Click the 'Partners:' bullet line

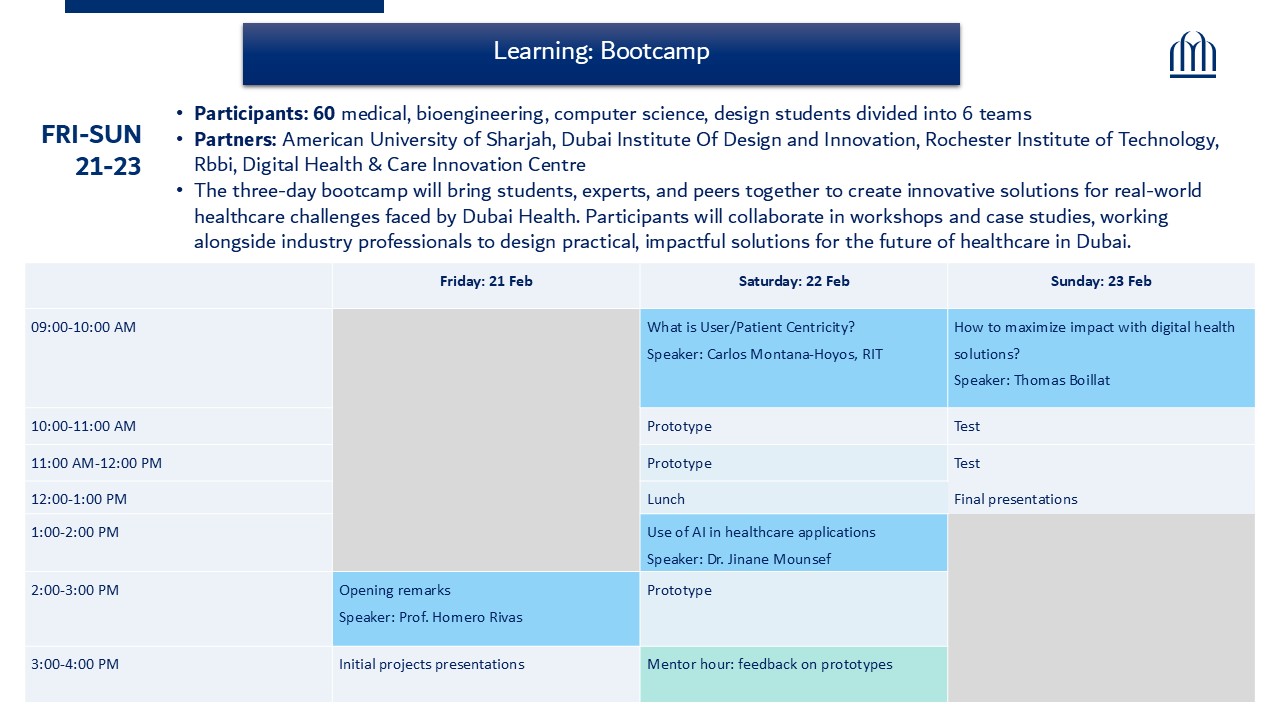[706, 152]
